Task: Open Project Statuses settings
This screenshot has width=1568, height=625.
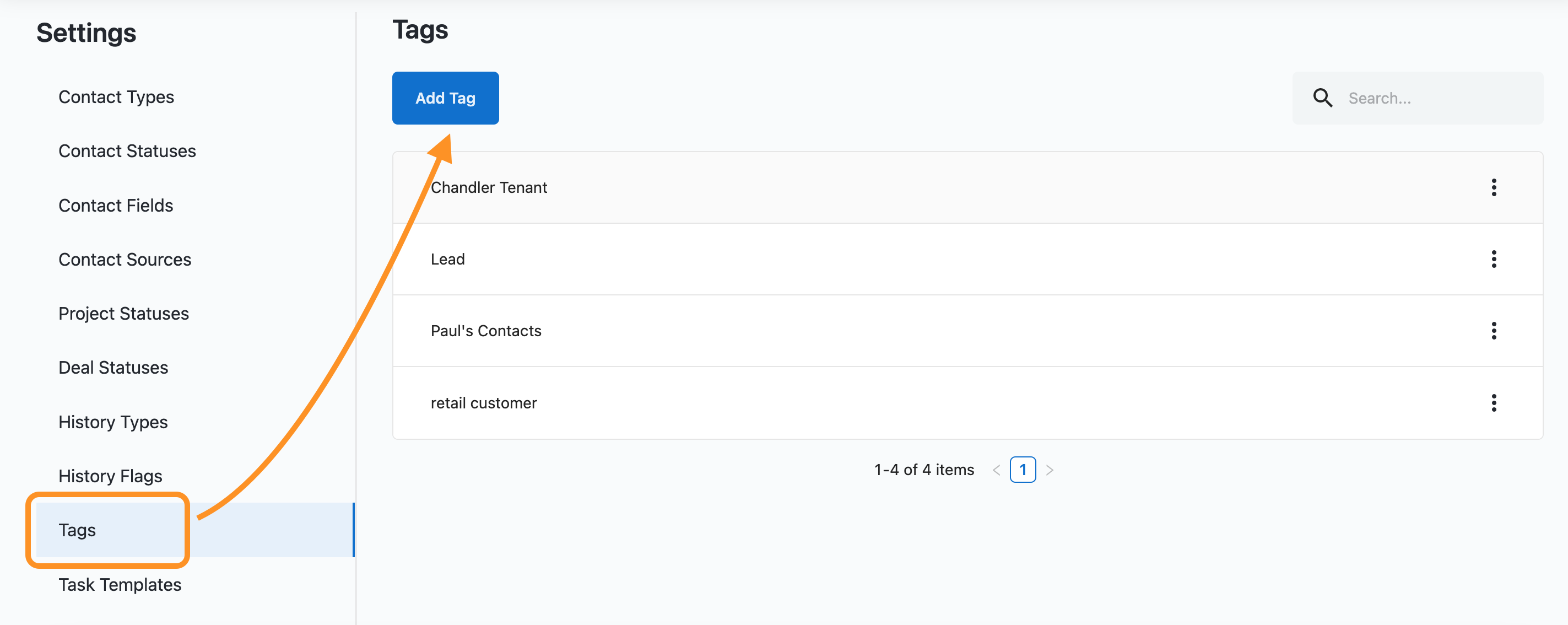Action: [123, 314]
